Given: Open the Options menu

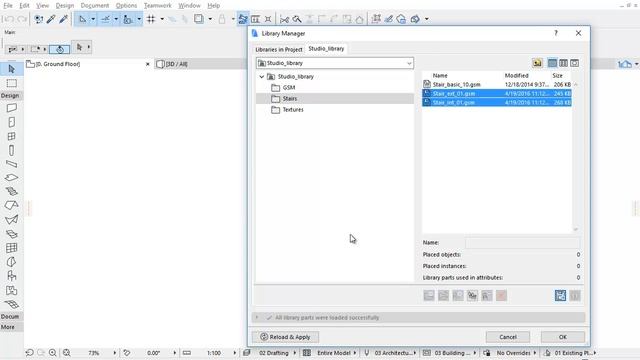Looking at the screenshot, I should (127, 5).
